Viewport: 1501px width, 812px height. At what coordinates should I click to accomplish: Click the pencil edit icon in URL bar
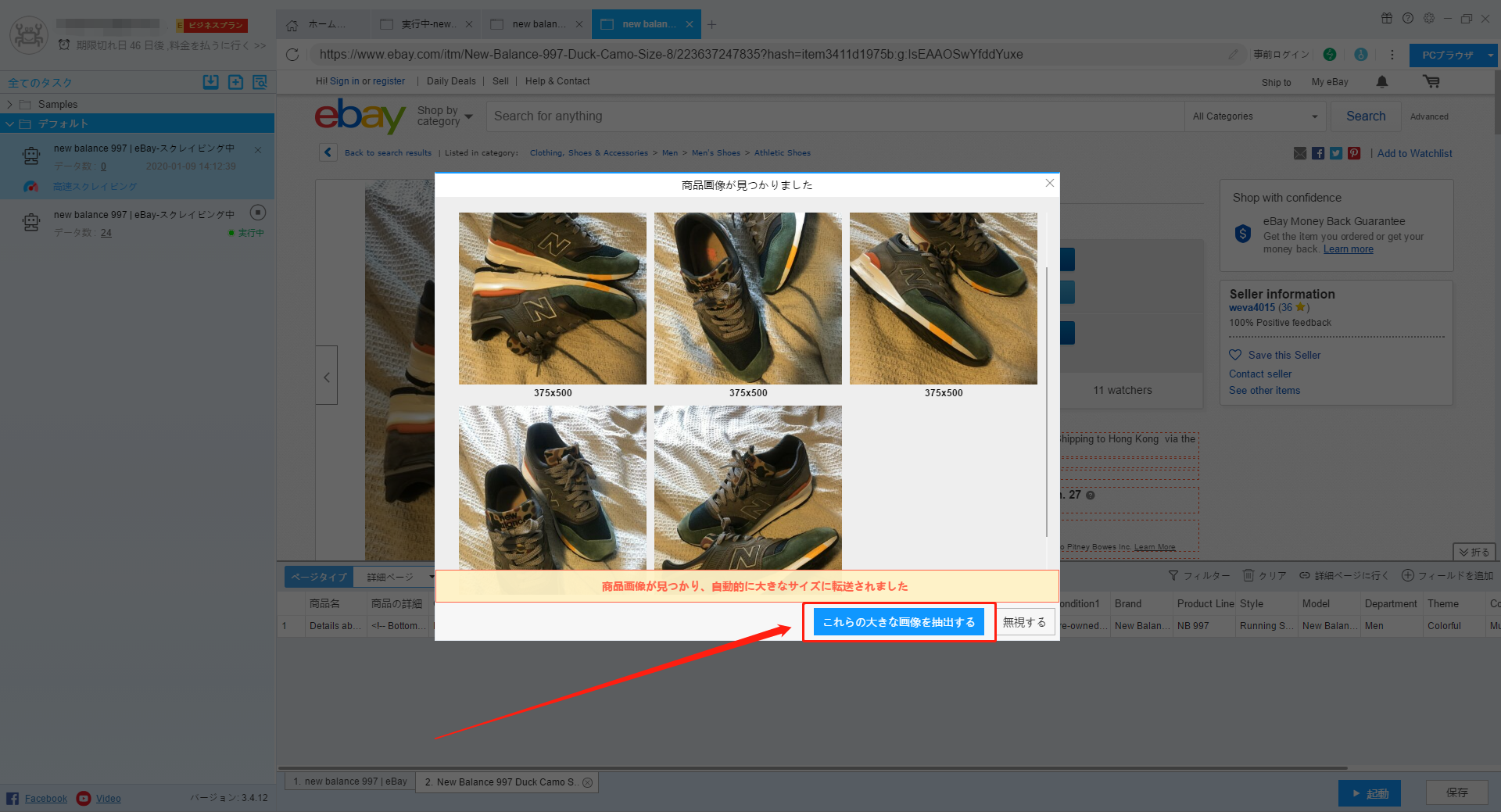(1233, 54)
